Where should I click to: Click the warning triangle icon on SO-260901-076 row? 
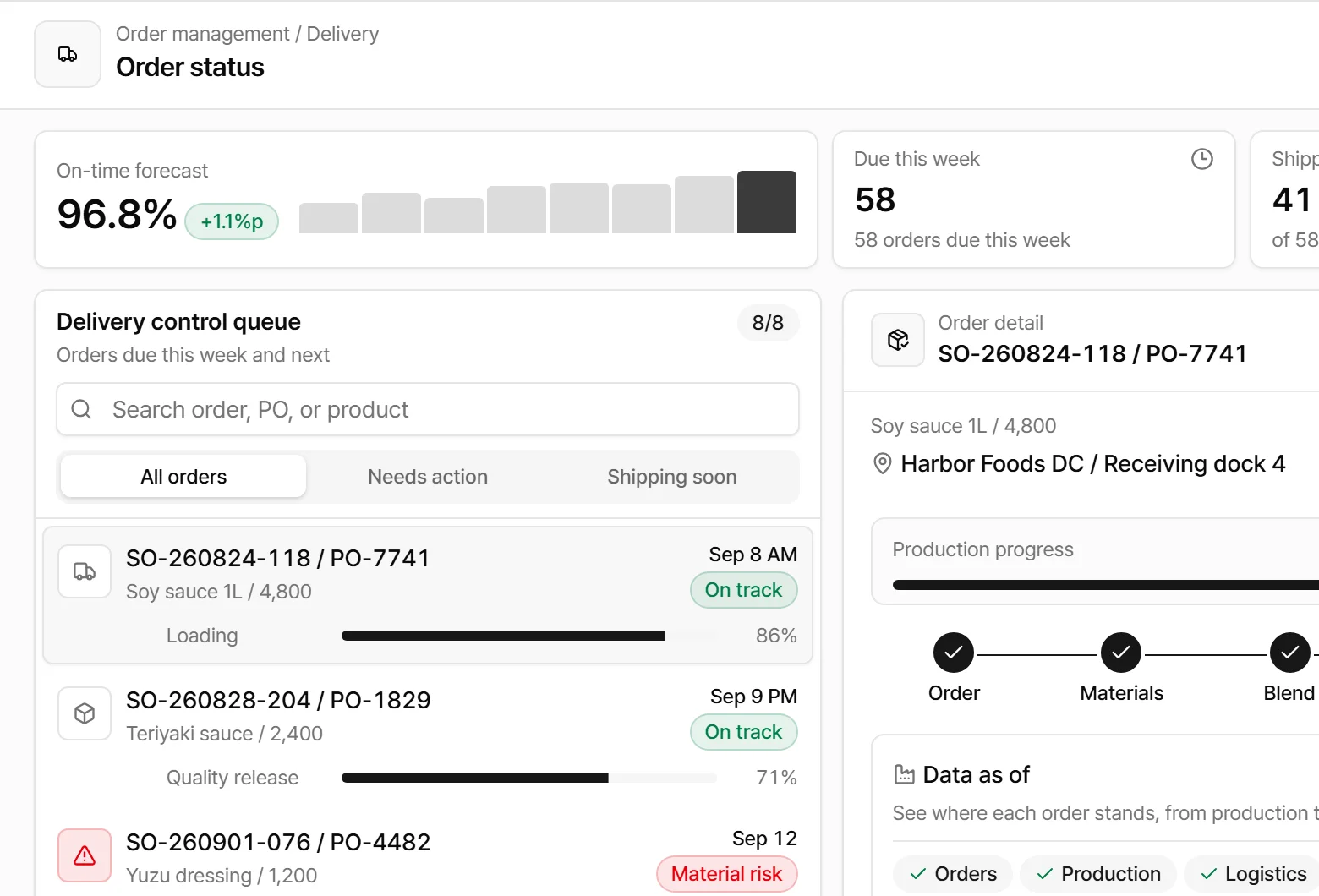point(85,855)
